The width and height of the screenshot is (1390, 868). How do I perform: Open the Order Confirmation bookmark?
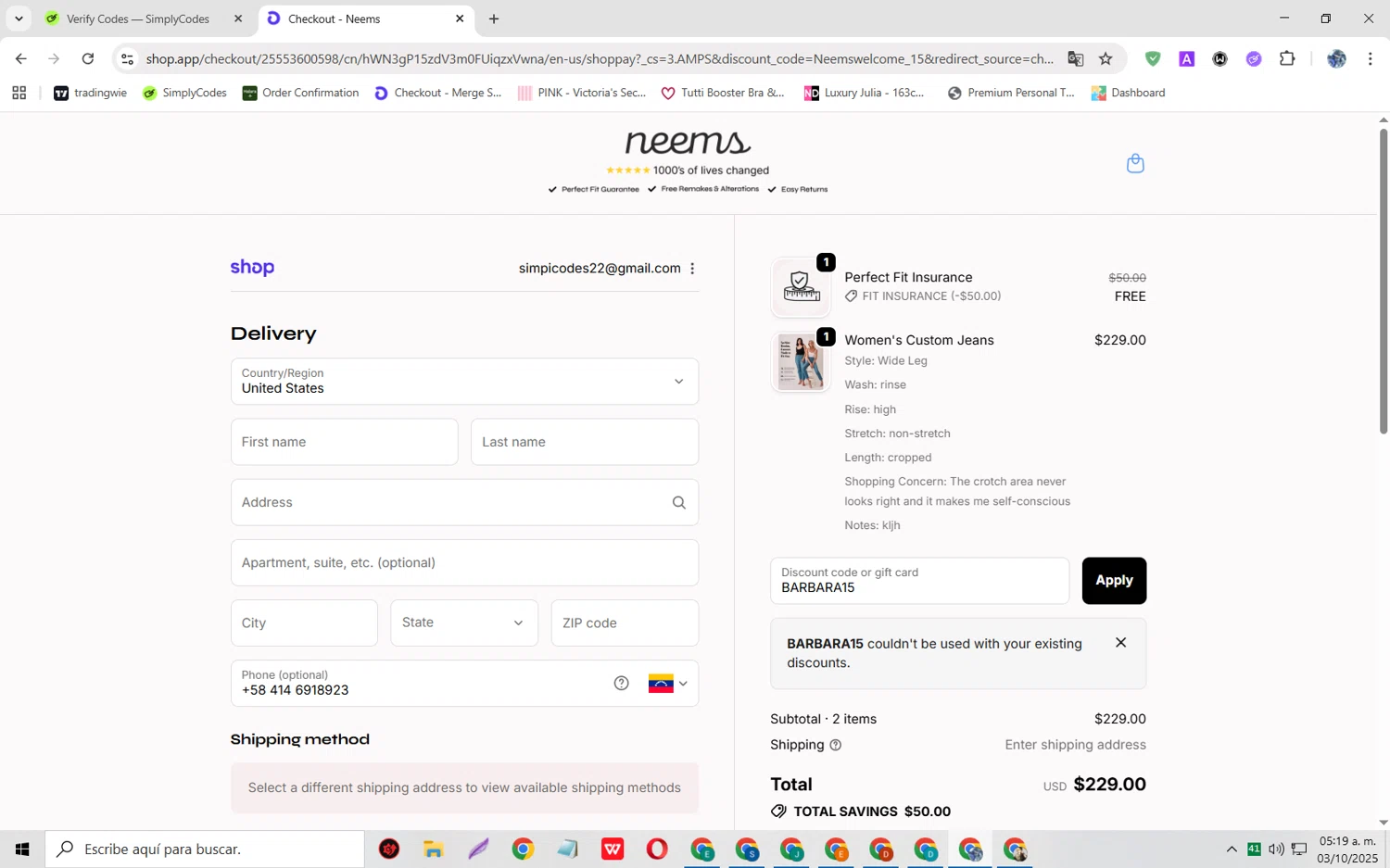300,93
